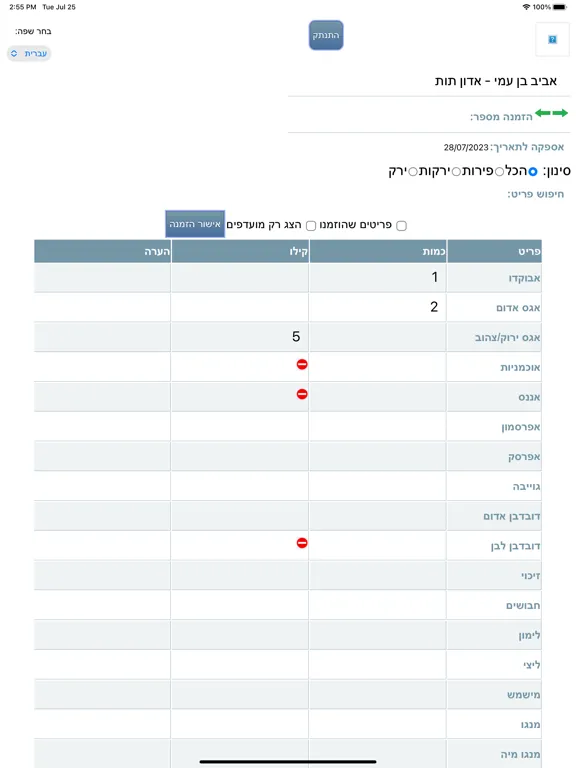
Task: Tap the battery indicator icon
Action: [x=560, y=7]
